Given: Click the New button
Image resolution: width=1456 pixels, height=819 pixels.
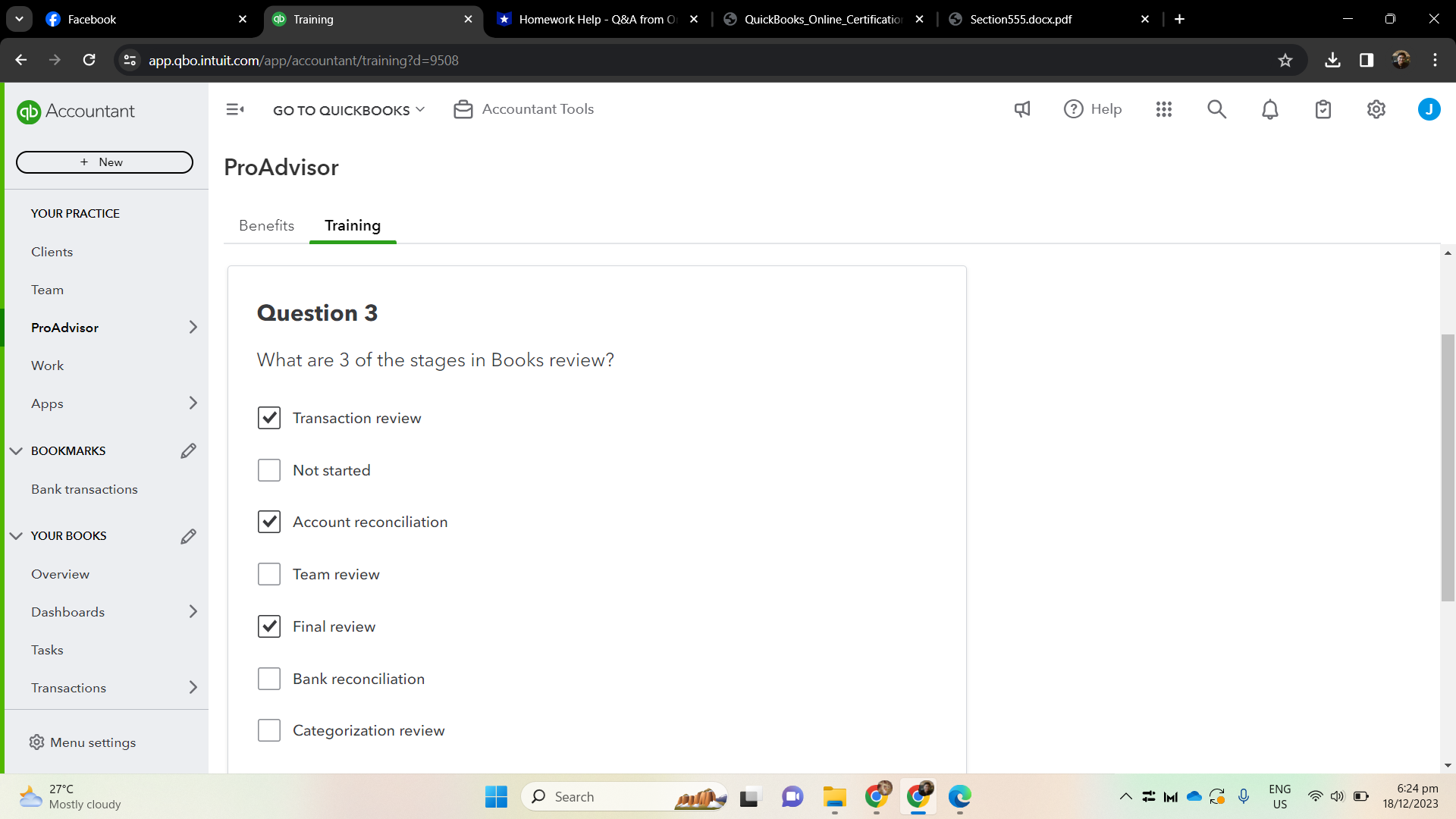Looking at the screenshot, I should click(105, 162).
